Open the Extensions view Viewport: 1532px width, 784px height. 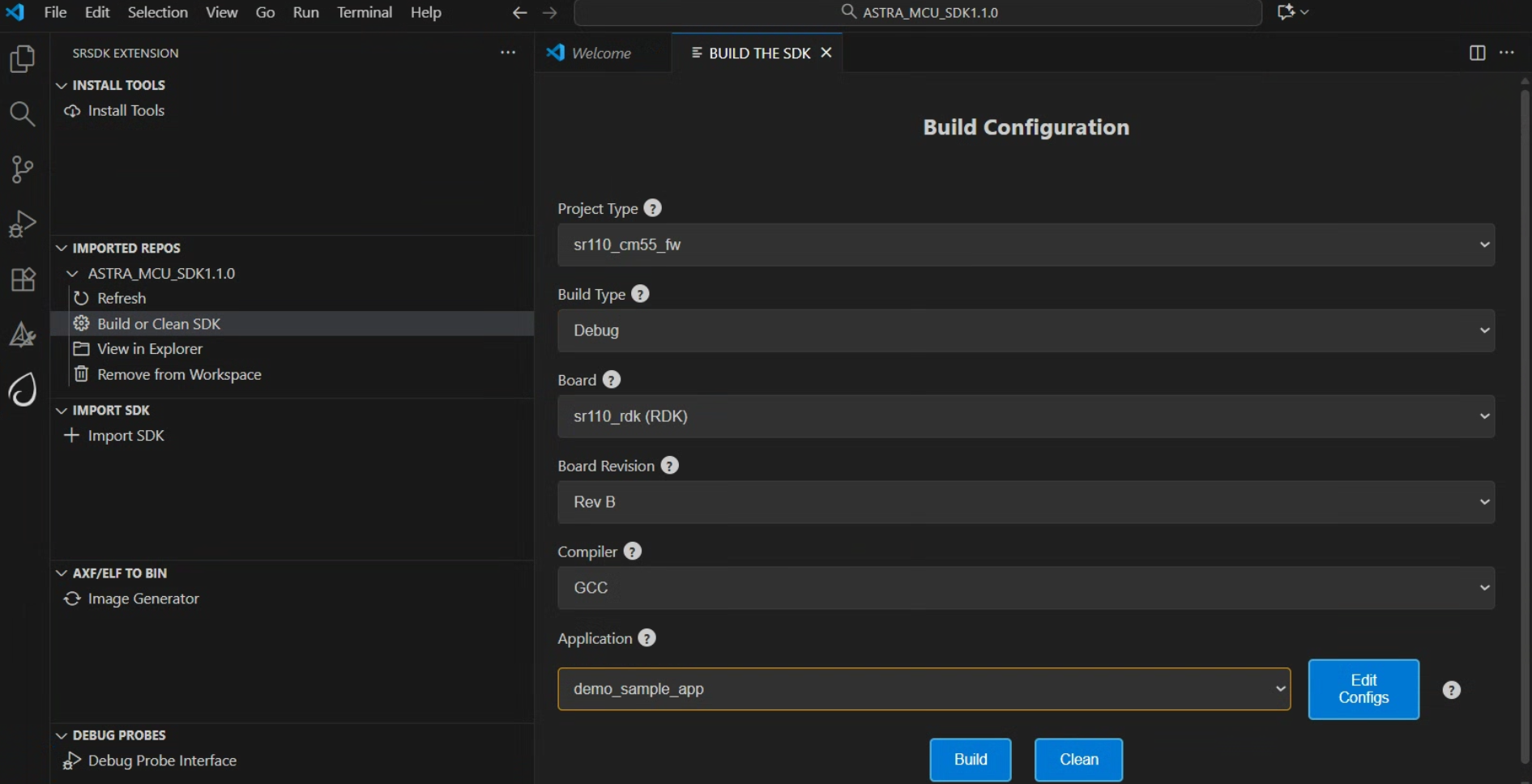[22, 279]
